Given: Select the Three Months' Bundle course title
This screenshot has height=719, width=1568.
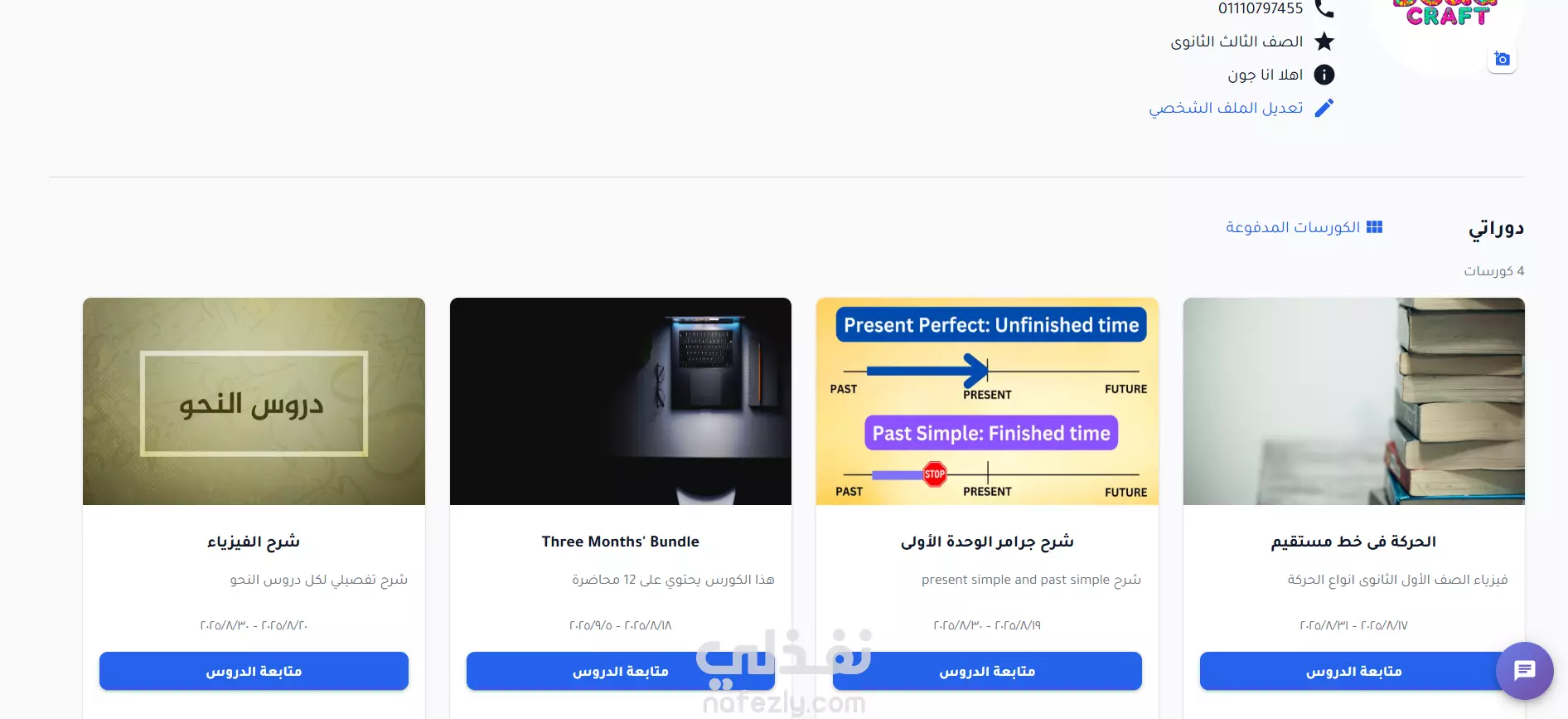Looking at the screenshot, I should [621, 542].
